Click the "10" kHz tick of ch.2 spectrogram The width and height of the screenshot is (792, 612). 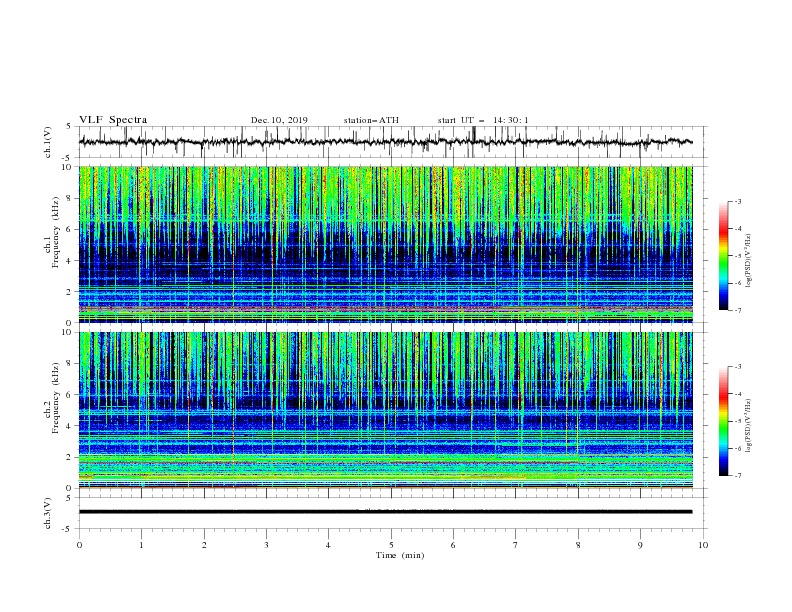pos(68,332)
